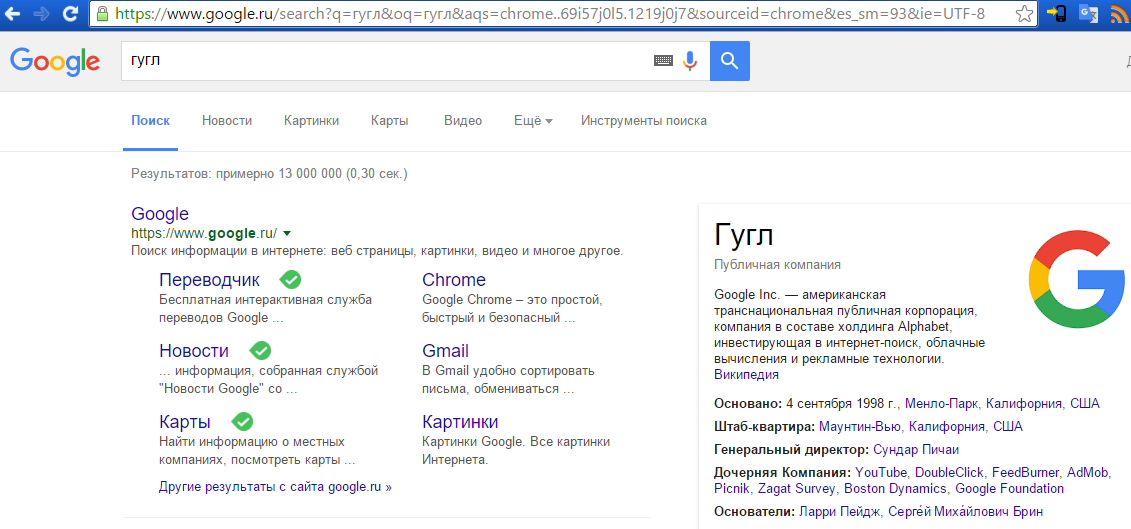Click the green checkmark beside Переводчик
Viewport: 1131px width, 529px height.
click(x=290, y=279)
